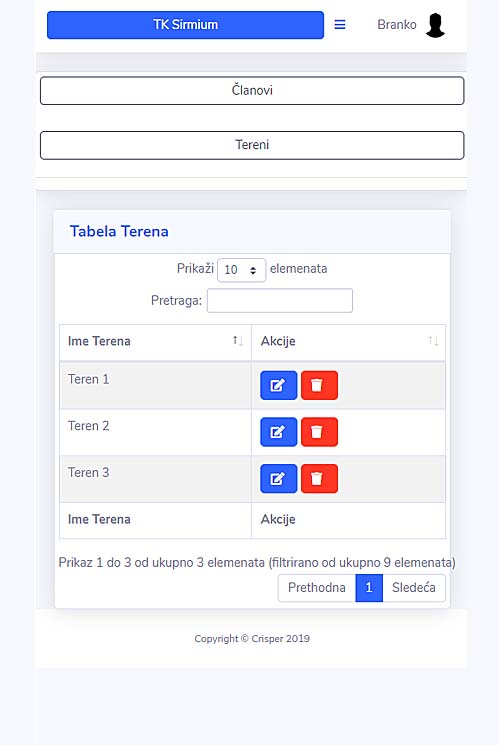Open the Tereni section

click(x=252, y=145)
